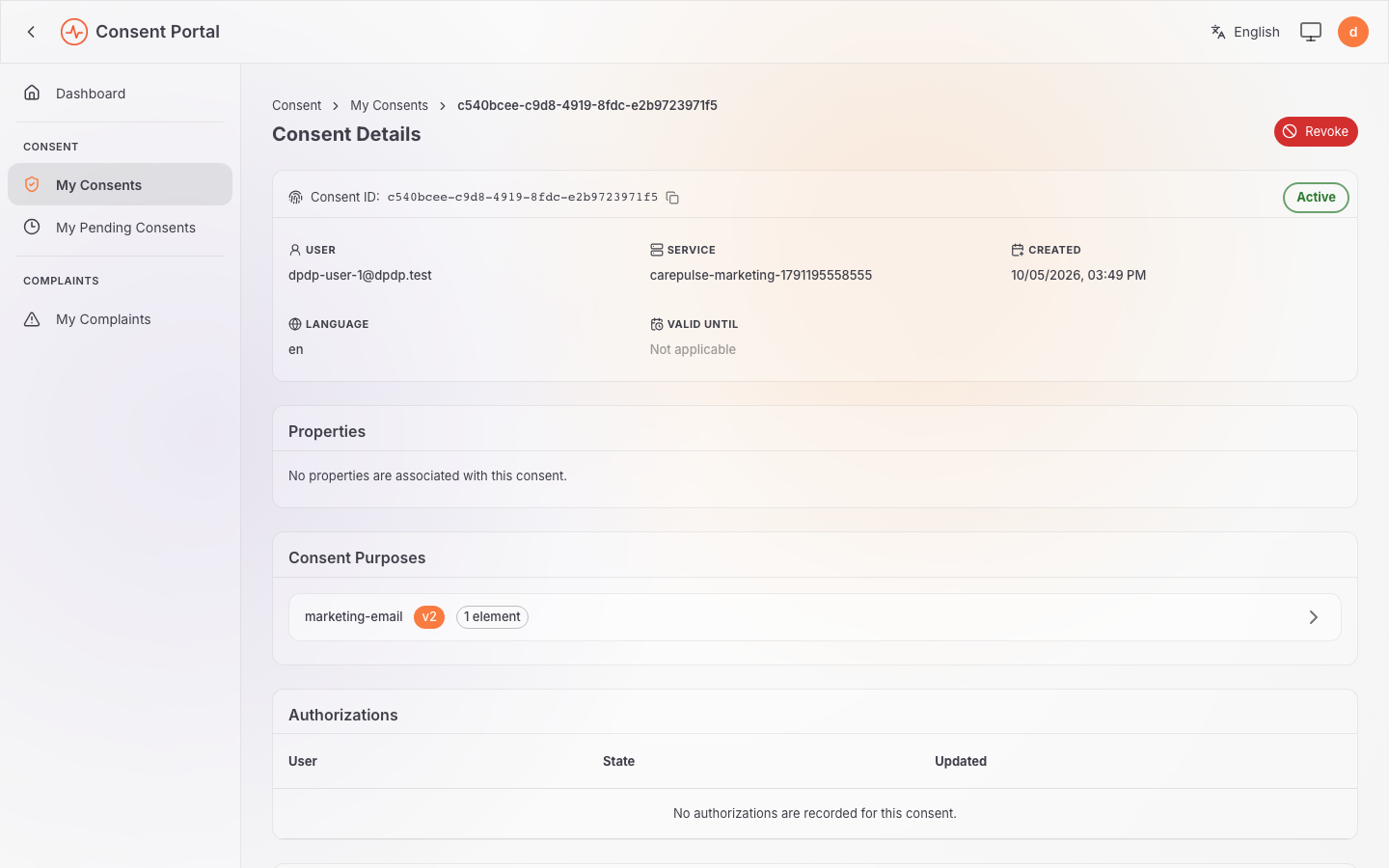Click the Revoke button
Image resolution: width=1389 pixels, height=868 pixels.
point(1316,131)
